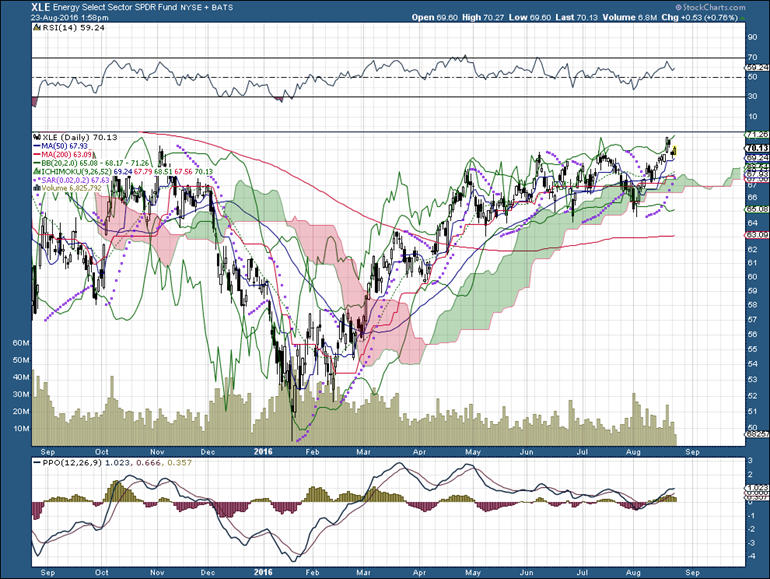
Task: Click the 'Chg +0.53 (+0.76%)' value
Action: point(700,17)
